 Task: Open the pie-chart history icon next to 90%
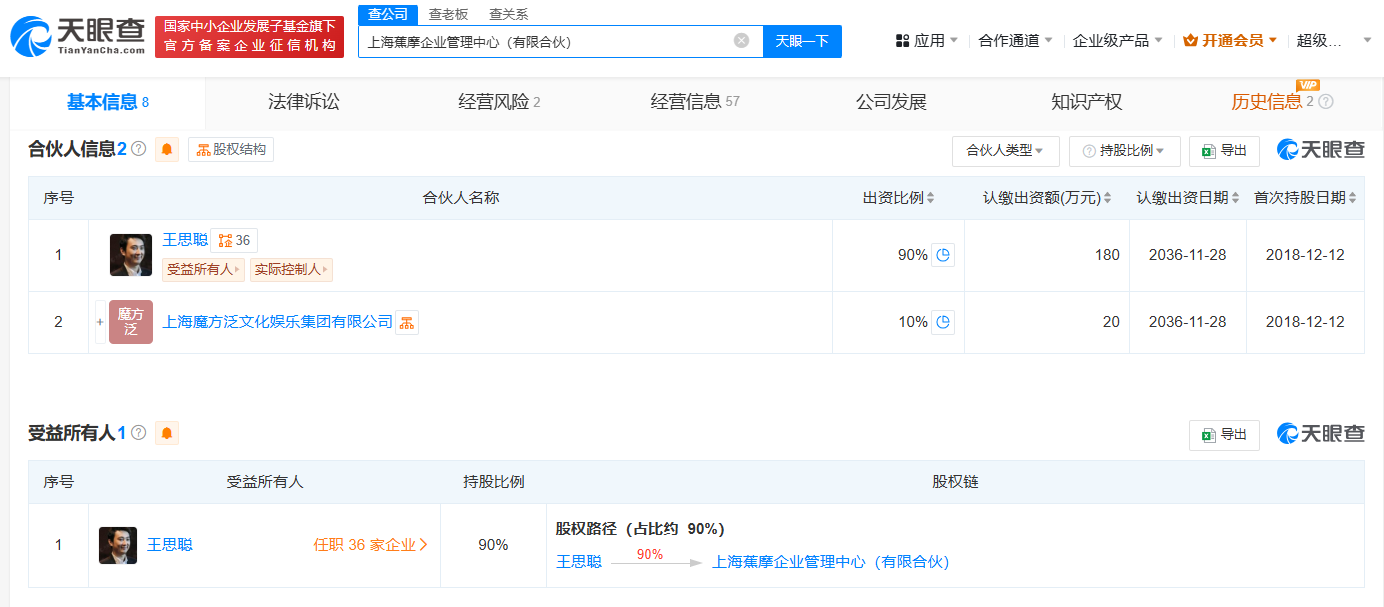(x=941, y=255)
